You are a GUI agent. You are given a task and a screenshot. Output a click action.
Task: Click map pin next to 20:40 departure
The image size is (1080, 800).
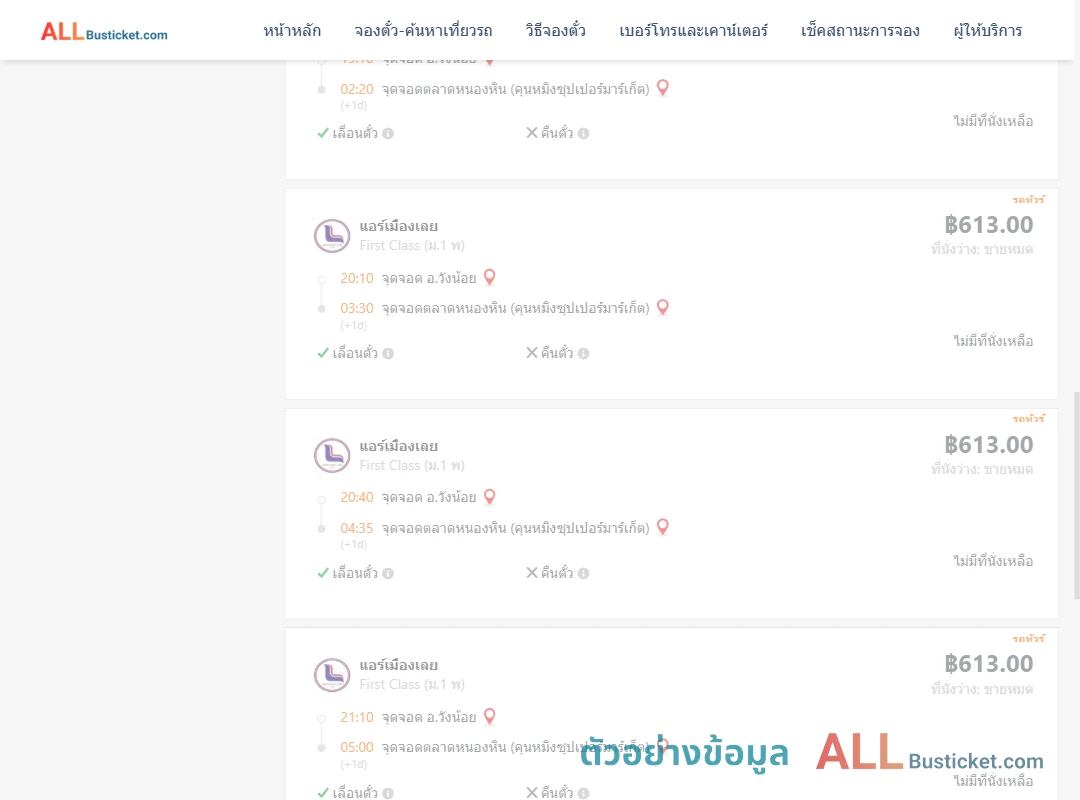coord(490,496)
